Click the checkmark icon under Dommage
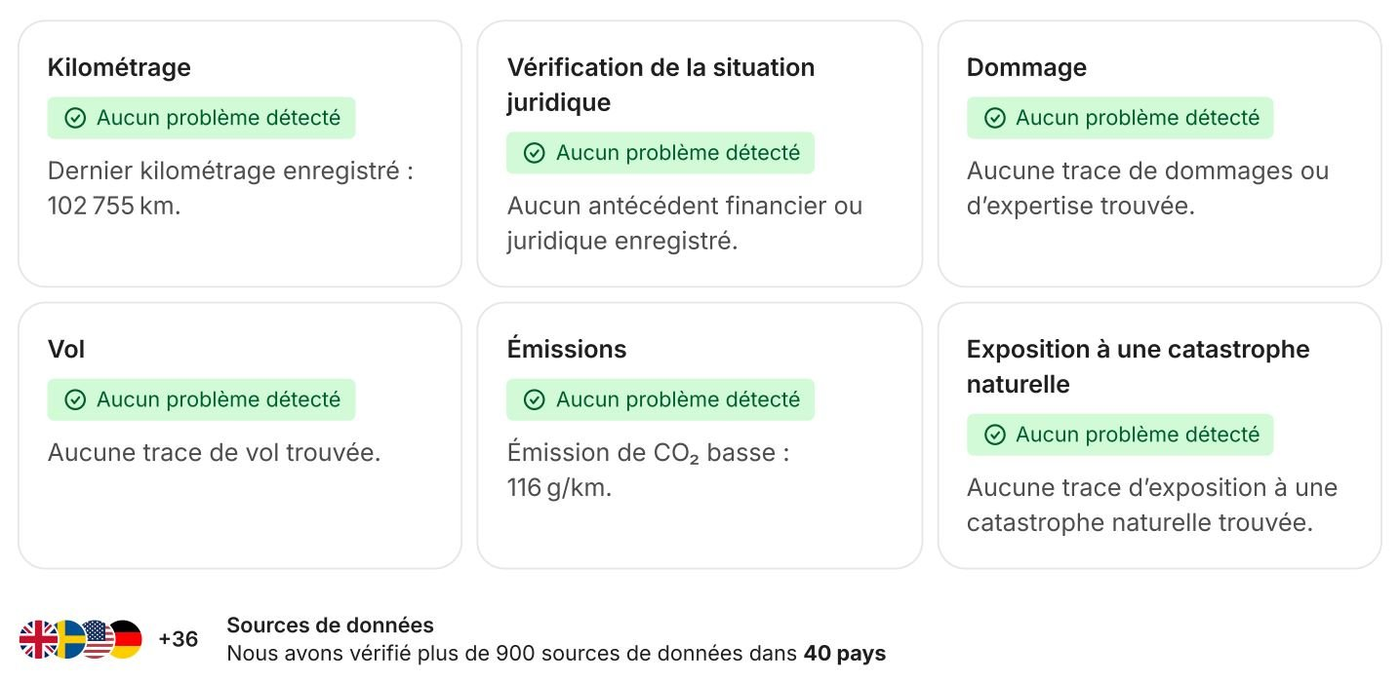 (995, 118)
